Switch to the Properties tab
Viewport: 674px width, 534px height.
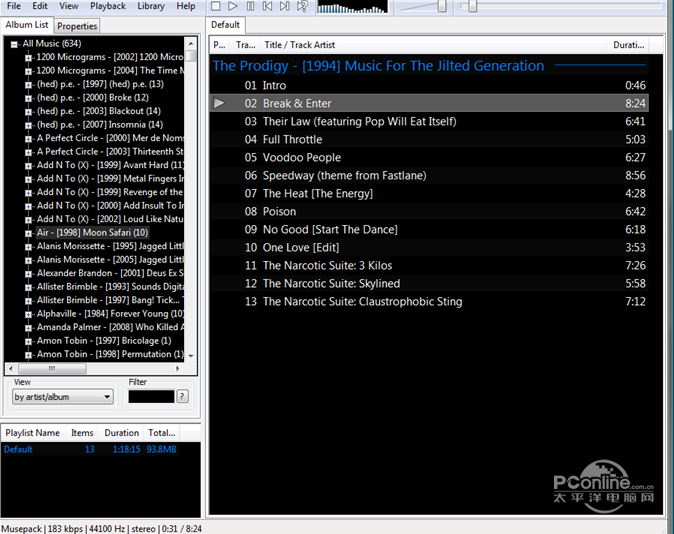point(77,26)
